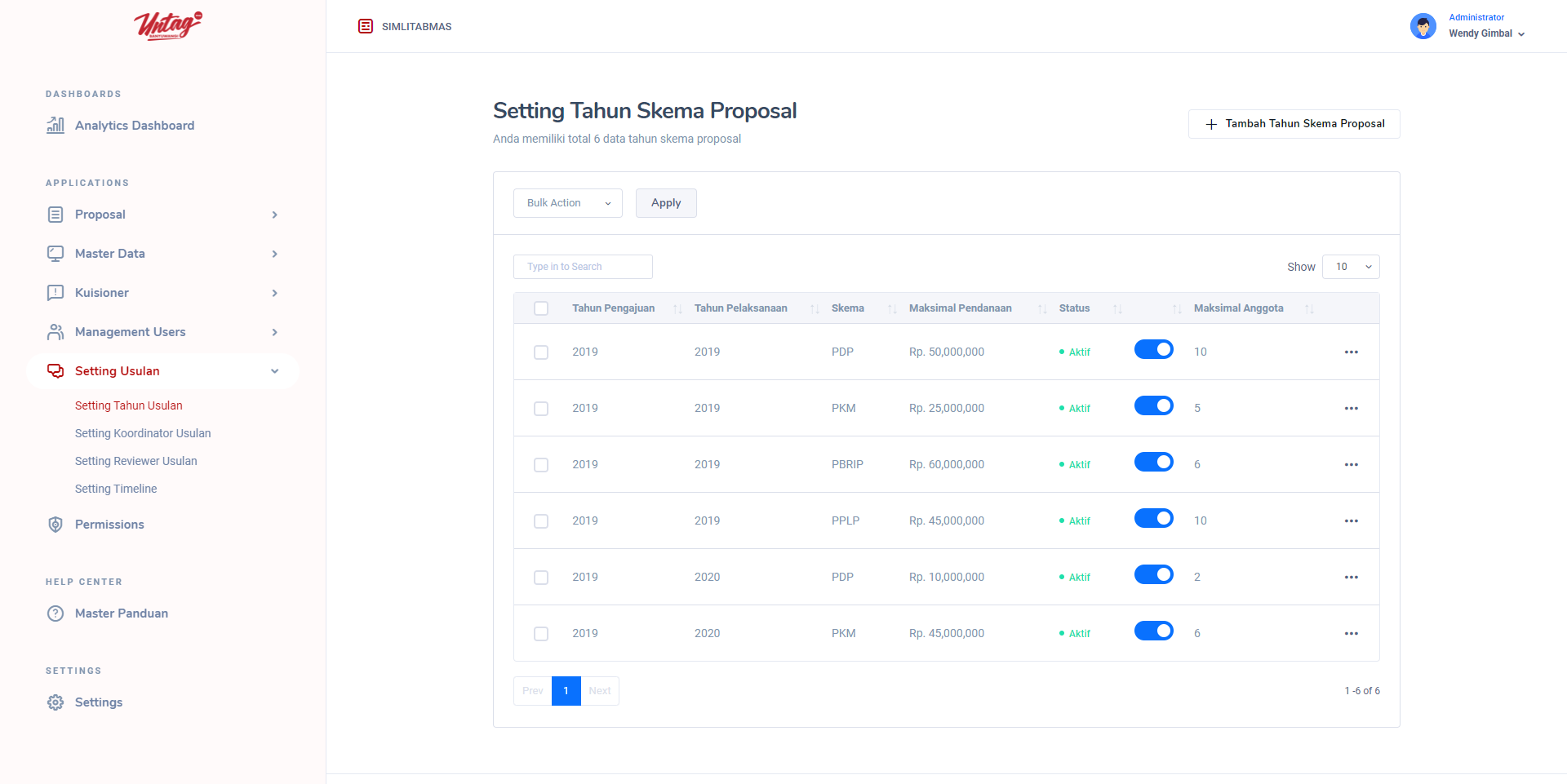Click the Settings gear icon in sidebar

click(55, 702)
